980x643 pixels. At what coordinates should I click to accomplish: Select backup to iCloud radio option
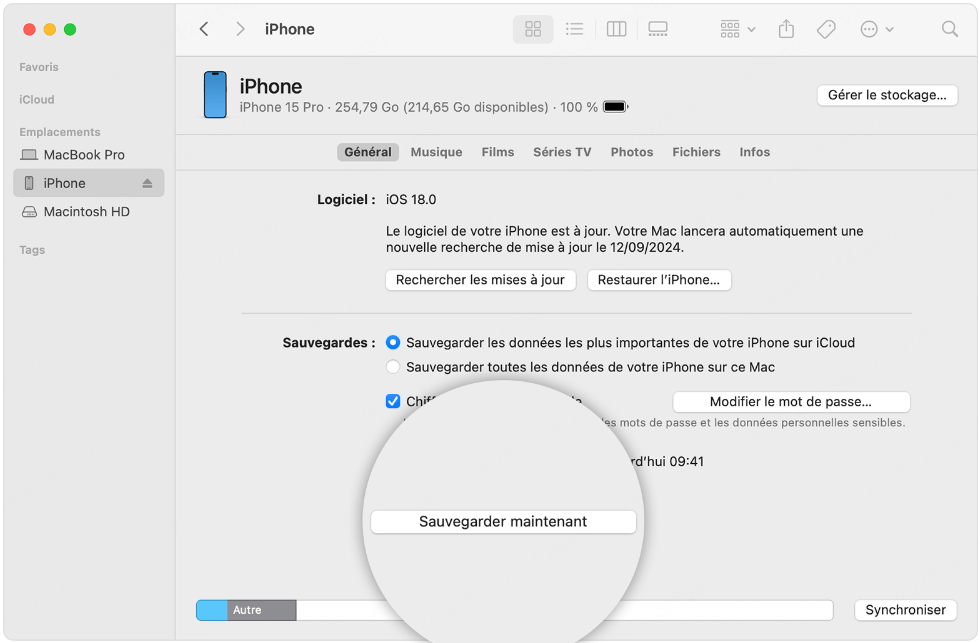pyautogui.click(x=392, y=342)
